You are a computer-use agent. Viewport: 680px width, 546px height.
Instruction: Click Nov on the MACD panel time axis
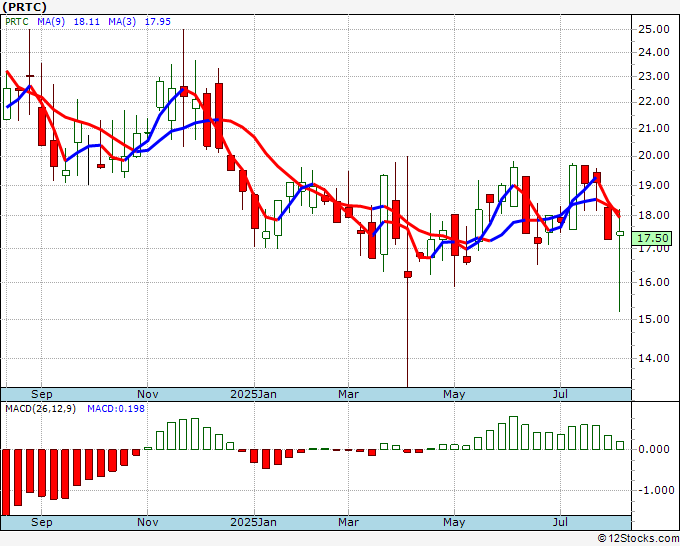click(147, 522)
